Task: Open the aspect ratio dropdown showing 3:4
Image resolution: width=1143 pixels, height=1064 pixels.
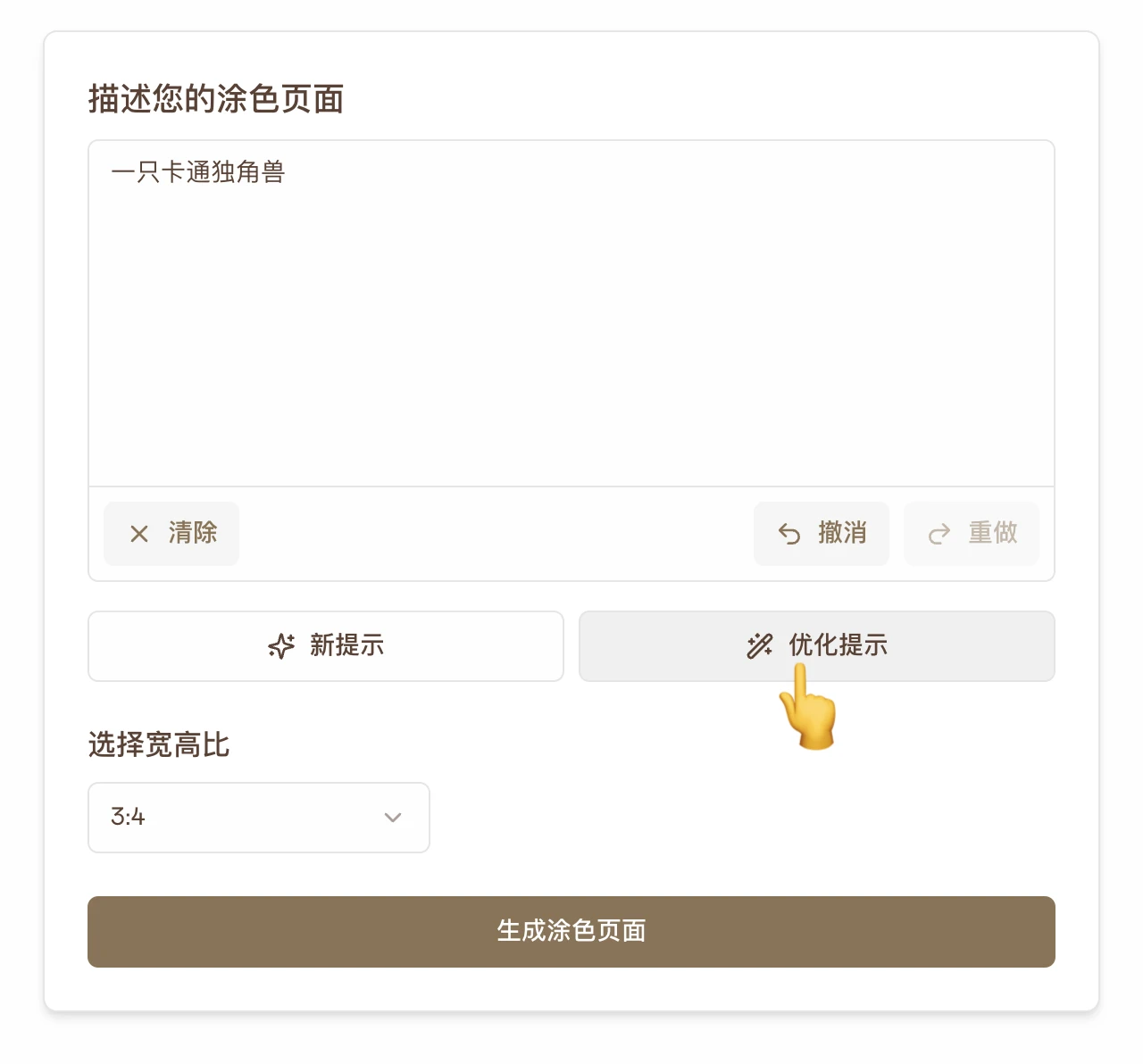Action: 258,817
